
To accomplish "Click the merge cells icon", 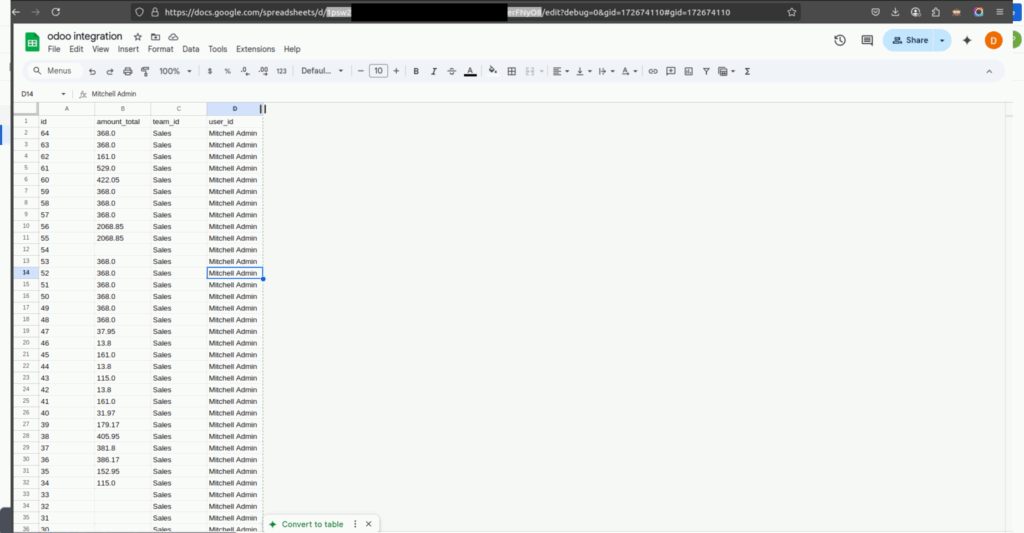I will (530, 71).
